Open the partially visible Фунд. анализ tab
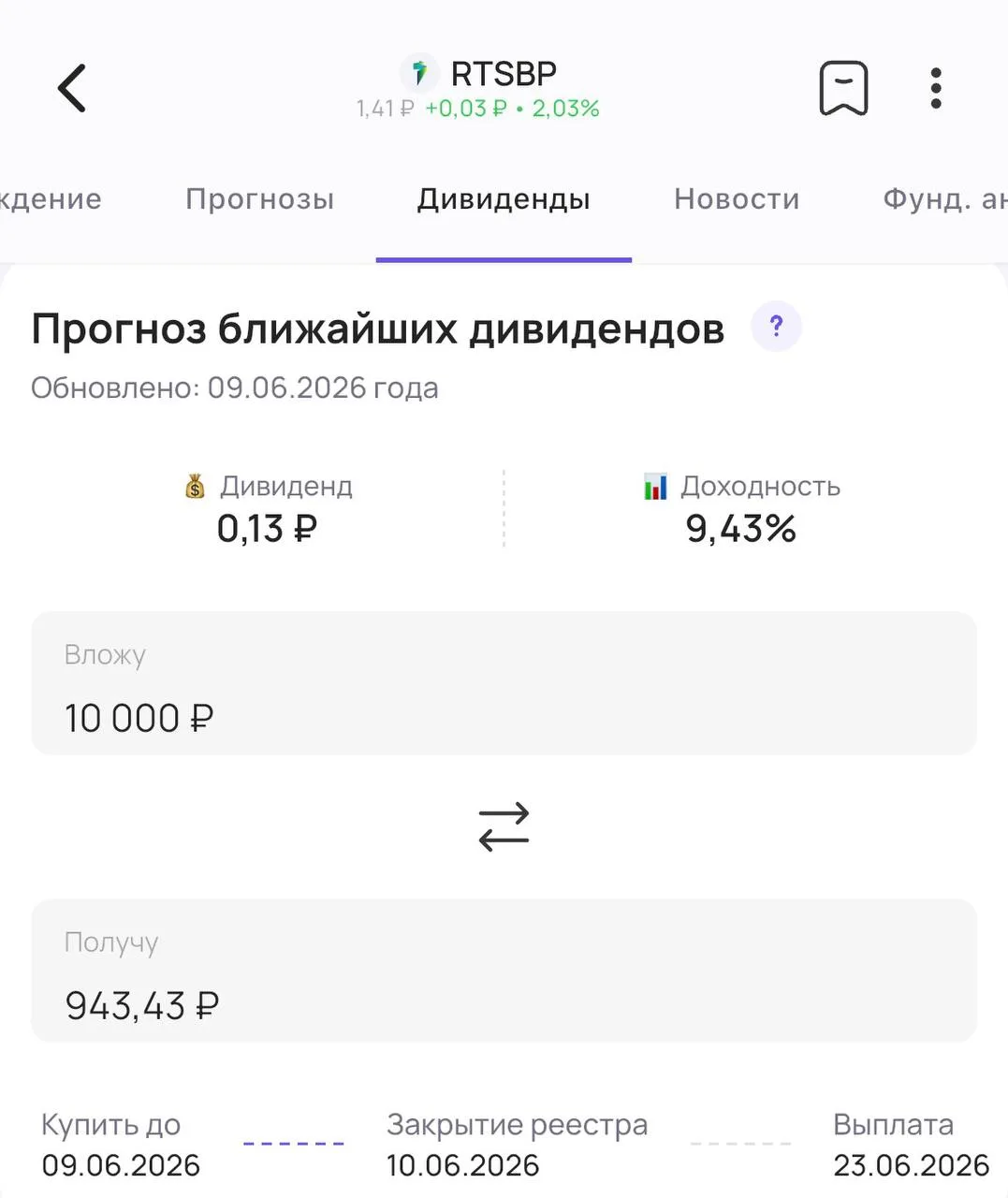This screenshot has height=1198, width=1008. click(945, 199)
